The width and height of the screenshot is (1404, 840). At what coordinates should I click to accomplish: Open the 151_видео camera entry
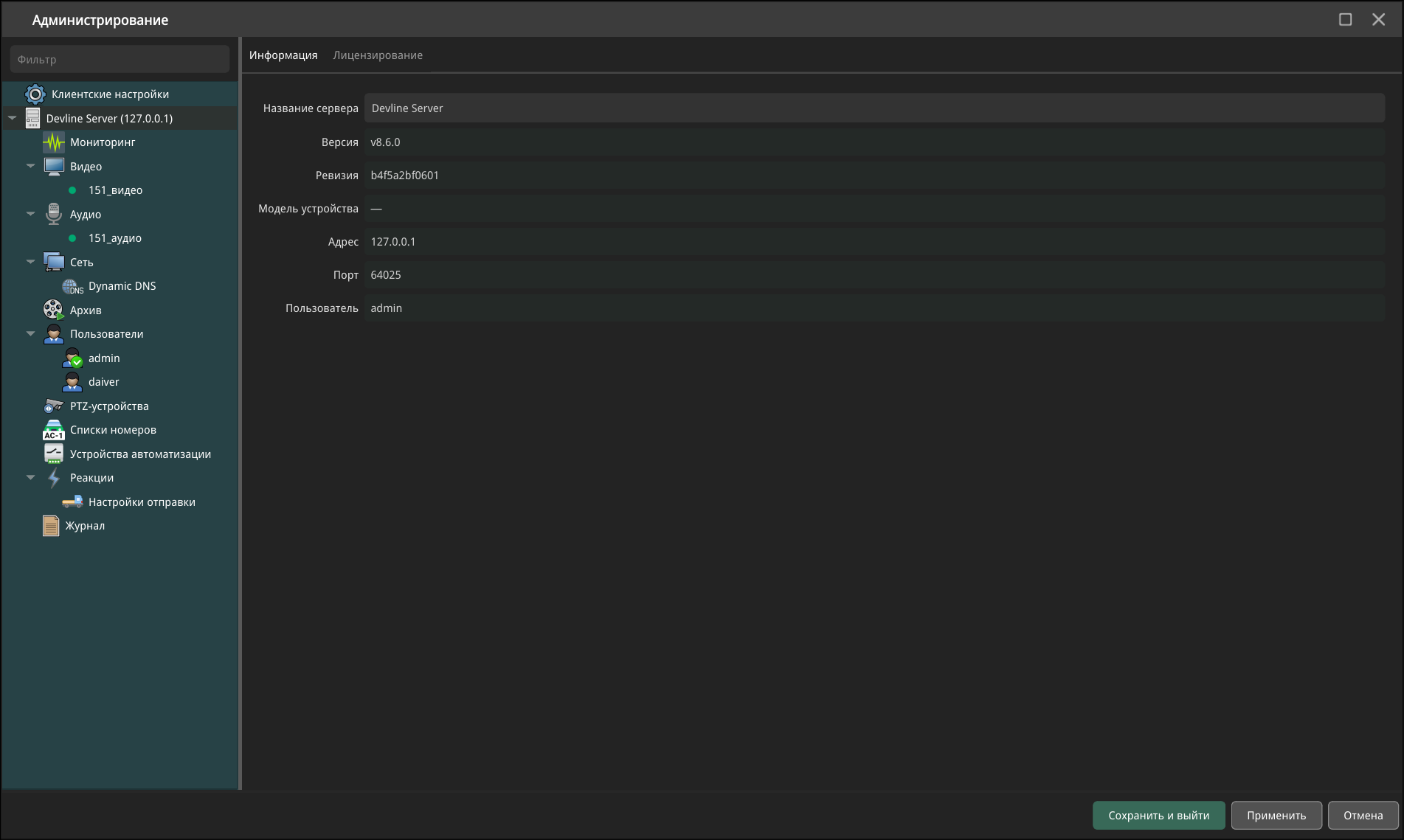pos(115,190)
